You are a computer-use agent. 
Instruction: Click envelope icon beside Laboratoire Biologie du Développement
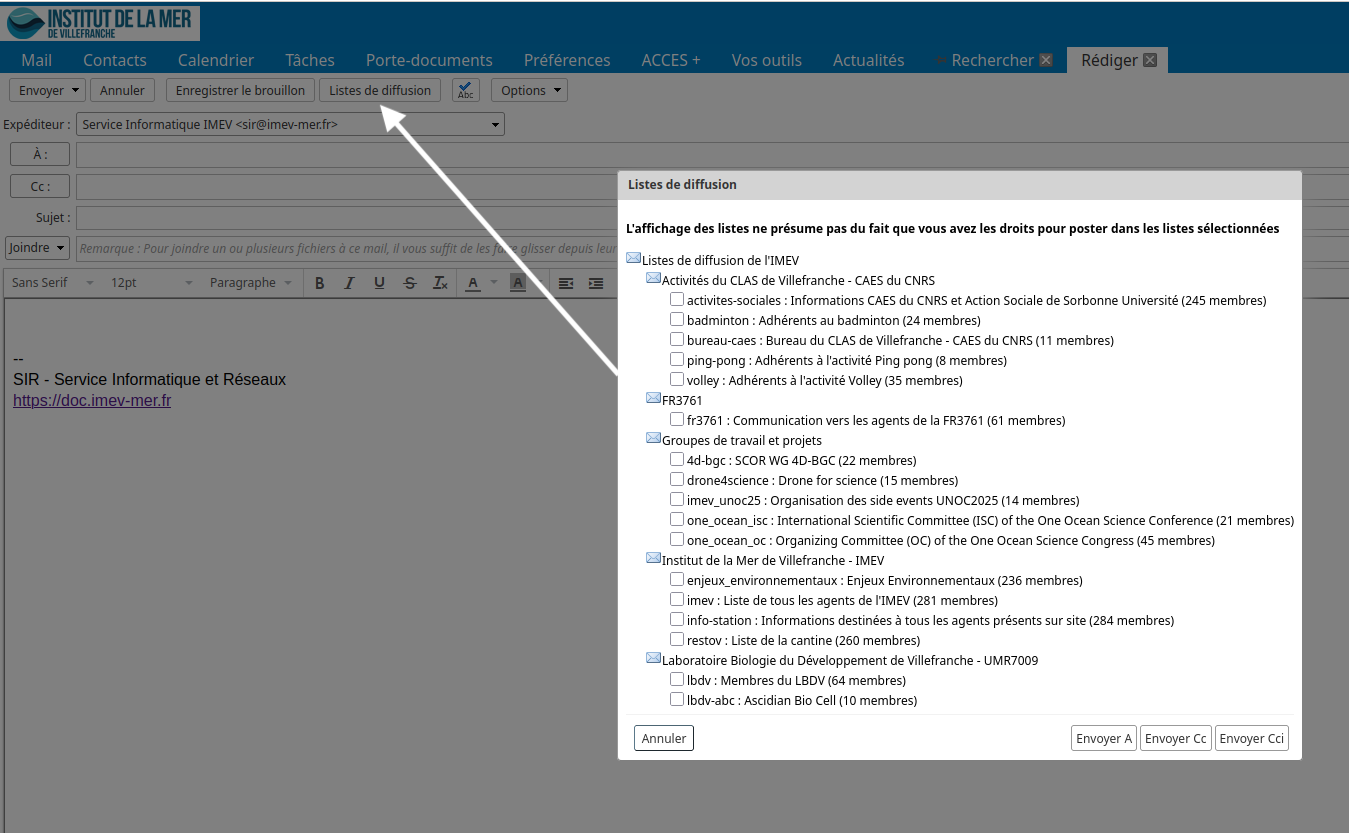pos(653,659)
